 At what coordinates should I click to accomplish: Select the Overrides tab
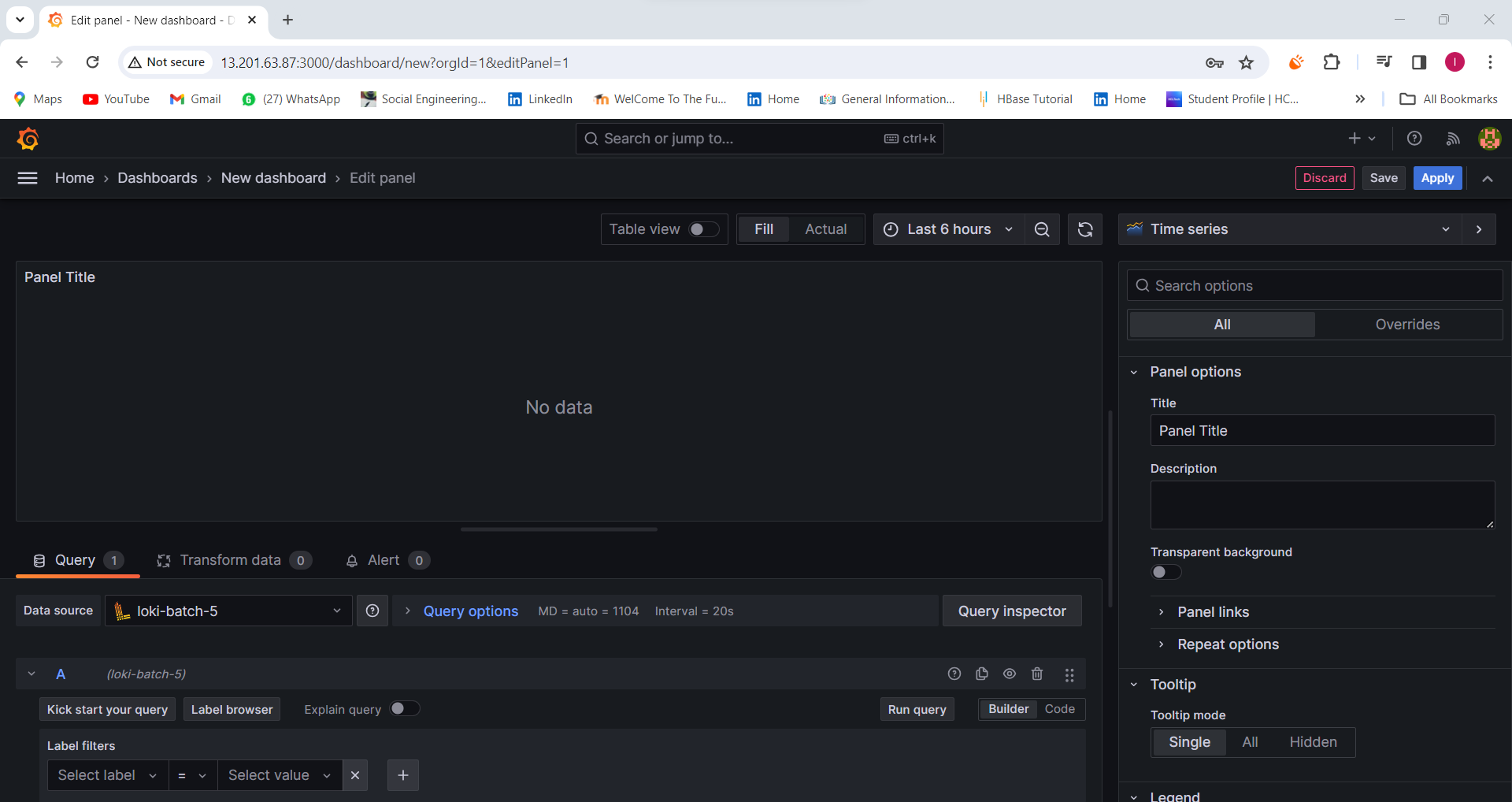click(1407, 325)
